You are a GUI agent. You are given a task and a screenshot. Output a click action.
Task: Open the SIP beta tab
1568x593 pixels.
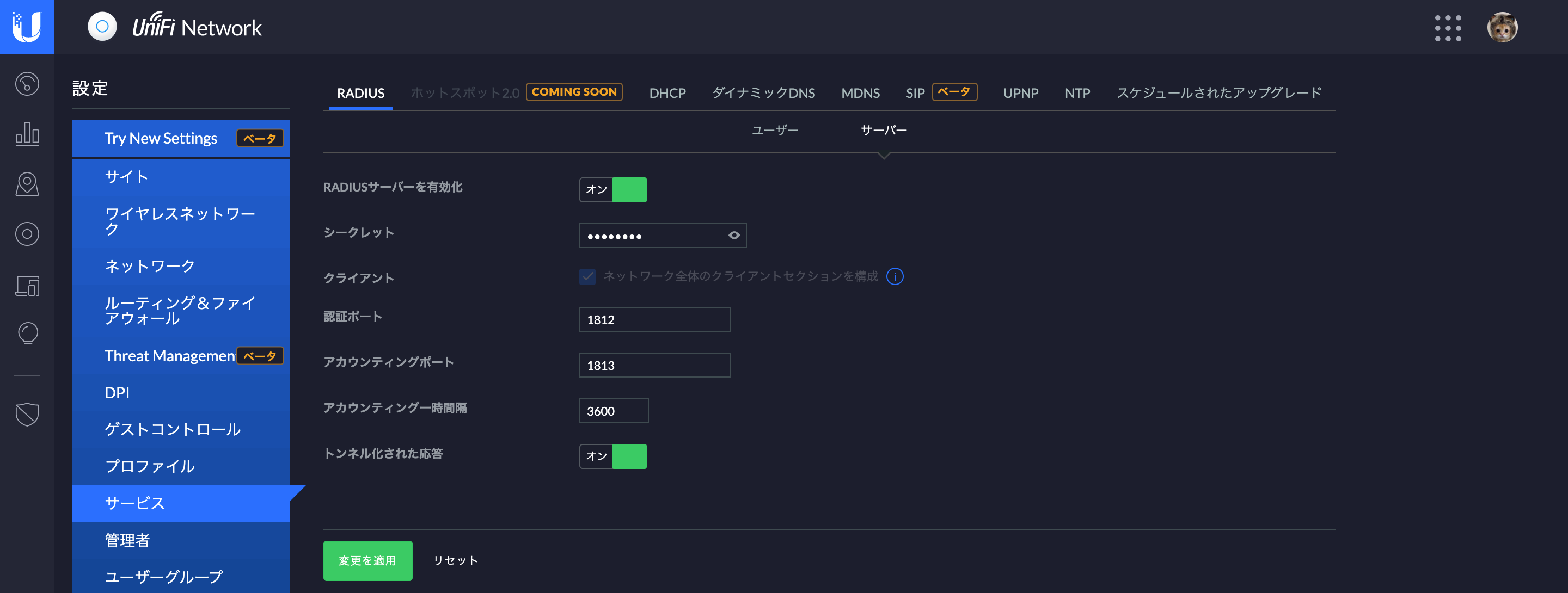click(941, 92)
